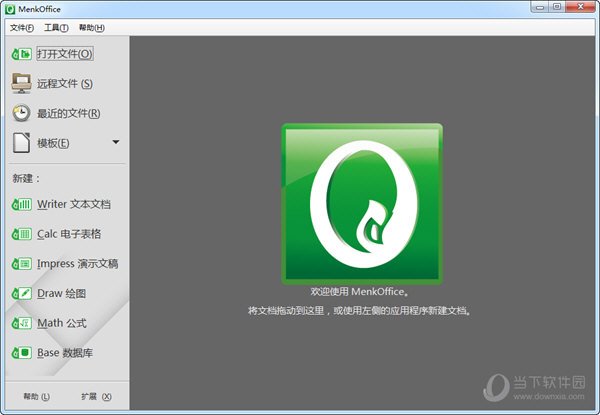The width and height of the screenshot is (600, 415).
Task: Open the 工具(T) menu
Action: coord(56,28)
